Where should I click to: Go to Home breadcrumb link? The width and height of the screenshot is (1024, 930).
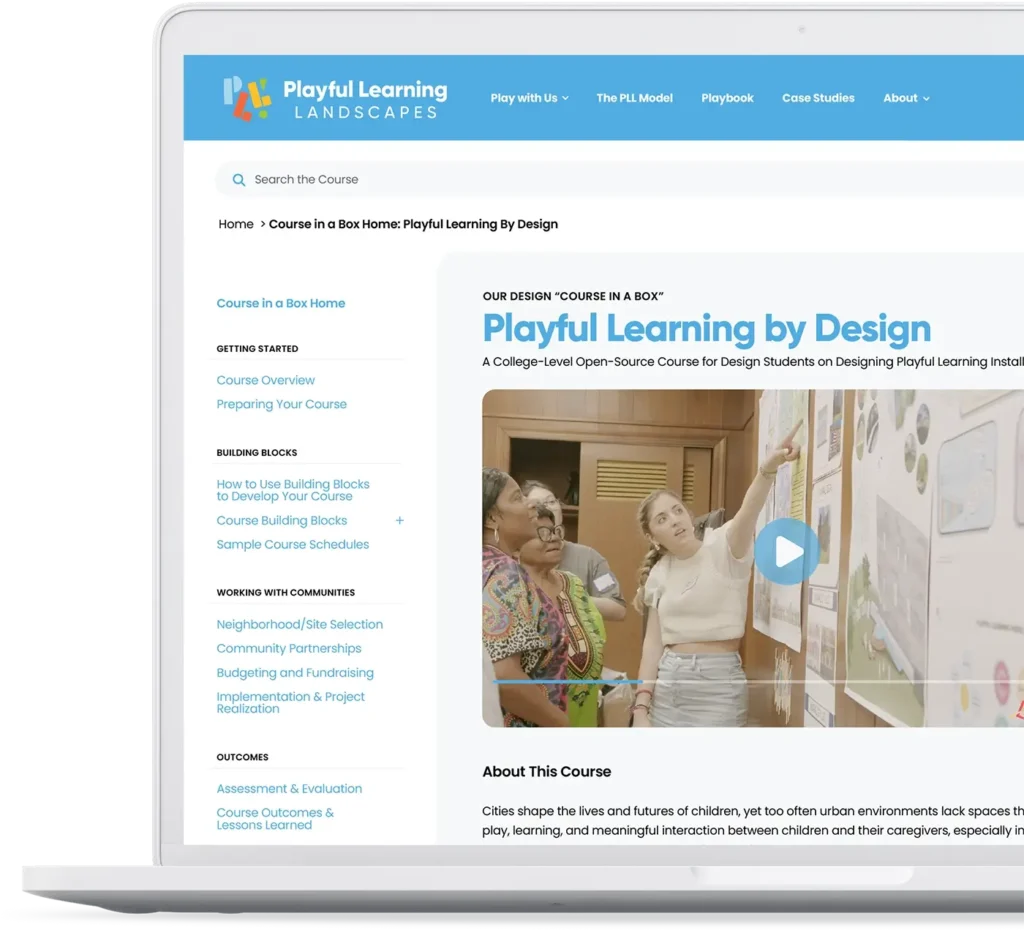(236, 224)
